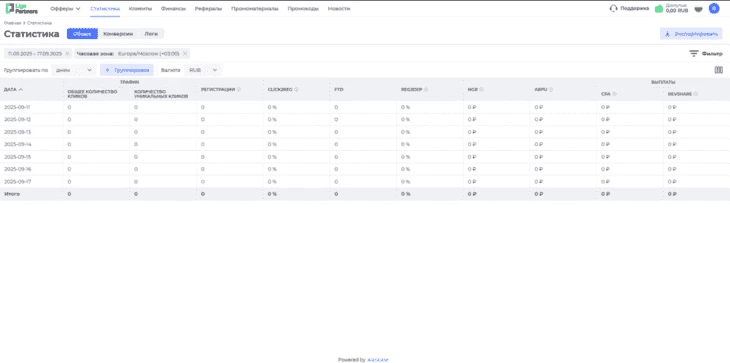Expand the Офферы menu dropdown

click(x=65, y=8)
